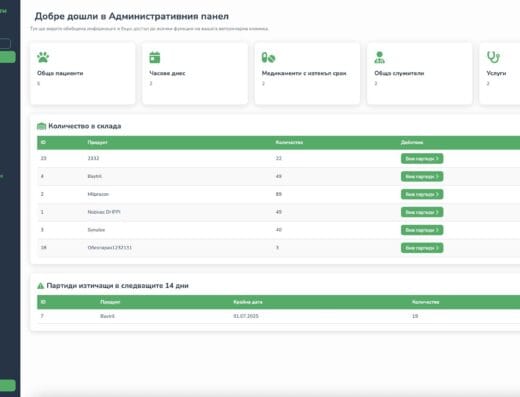The image size is (520, 397).
Task: Open the Общо пациенти card
Action: coord(83,73)
